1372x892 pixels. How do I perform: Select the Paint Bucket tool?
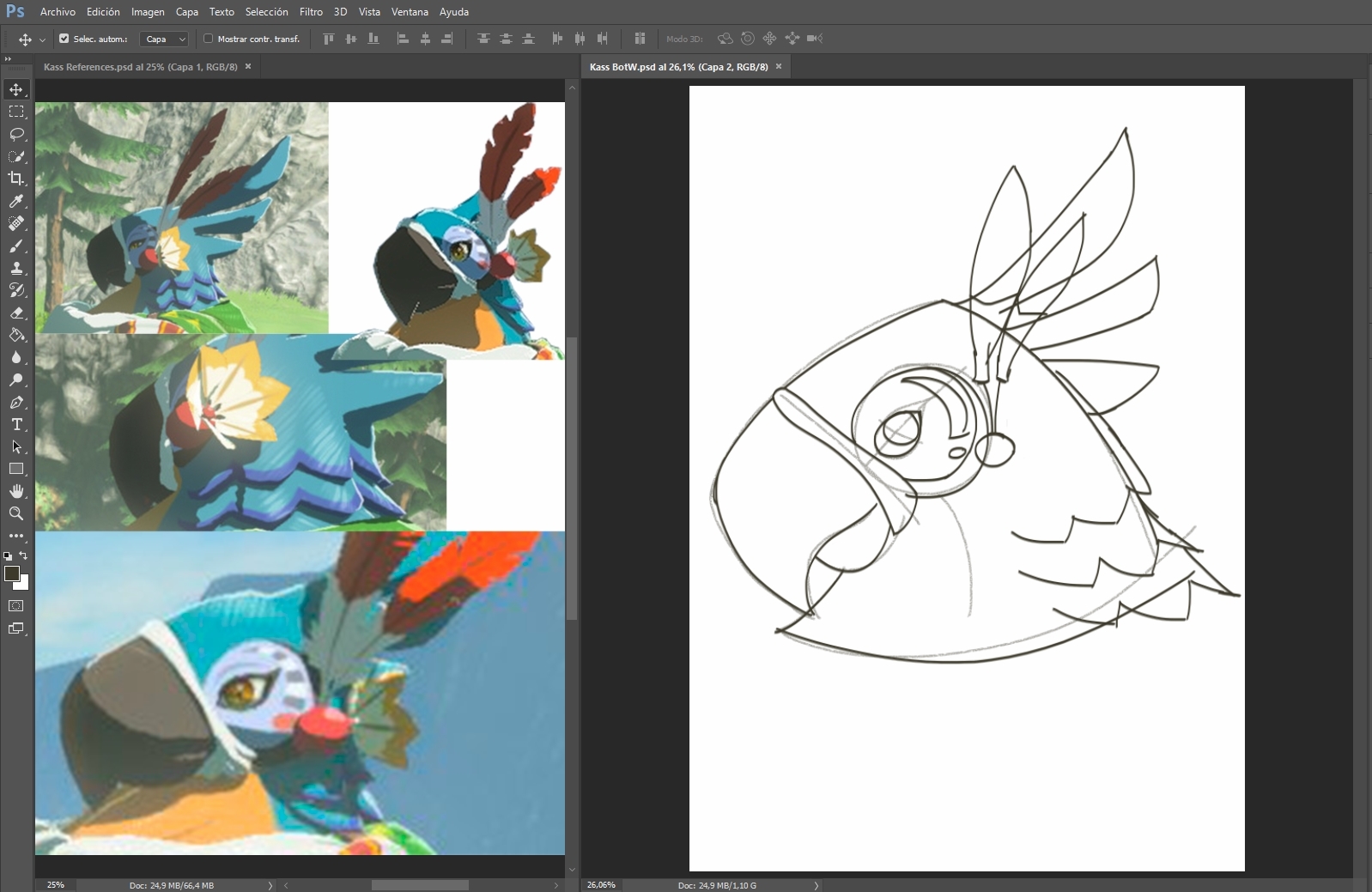[x=16, y=335]
